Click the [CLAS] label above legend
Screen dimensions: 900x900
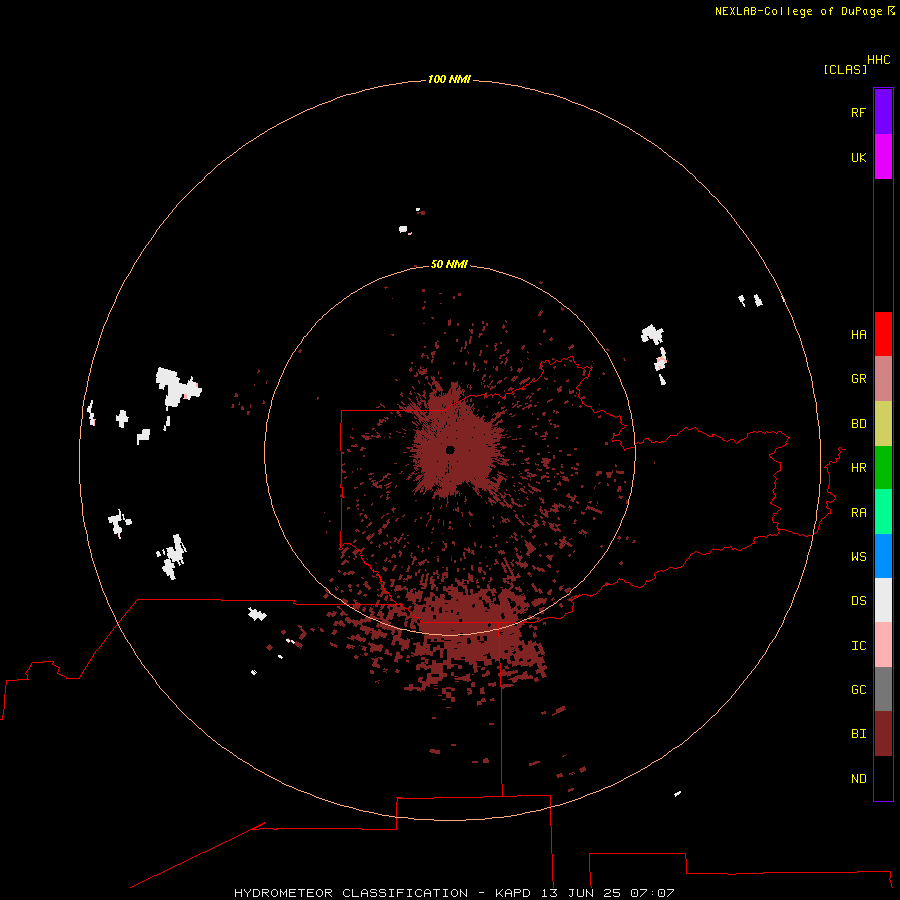(x=845, y=69)
